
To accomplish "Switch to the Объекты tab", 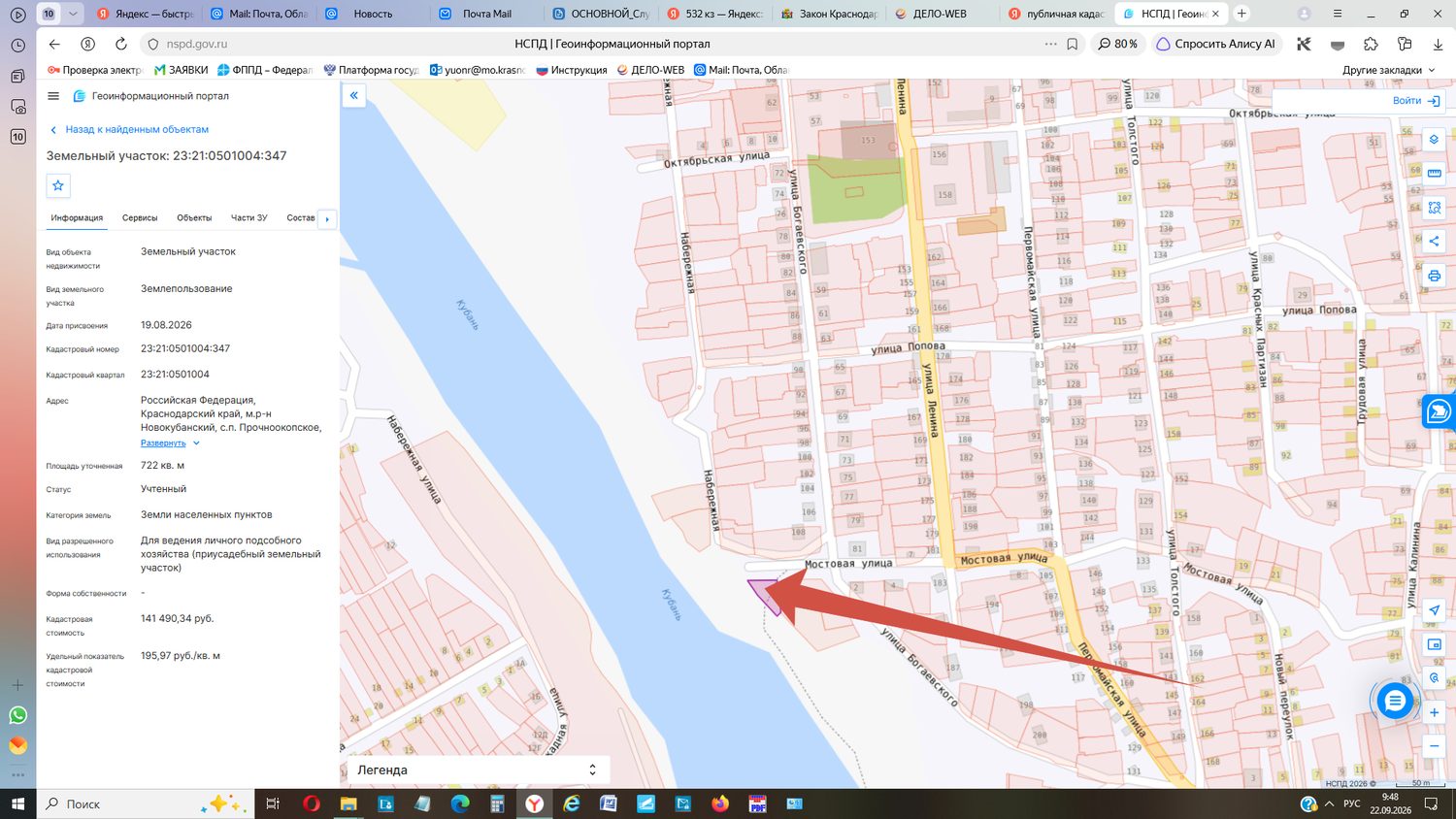I will coord(194,218).
